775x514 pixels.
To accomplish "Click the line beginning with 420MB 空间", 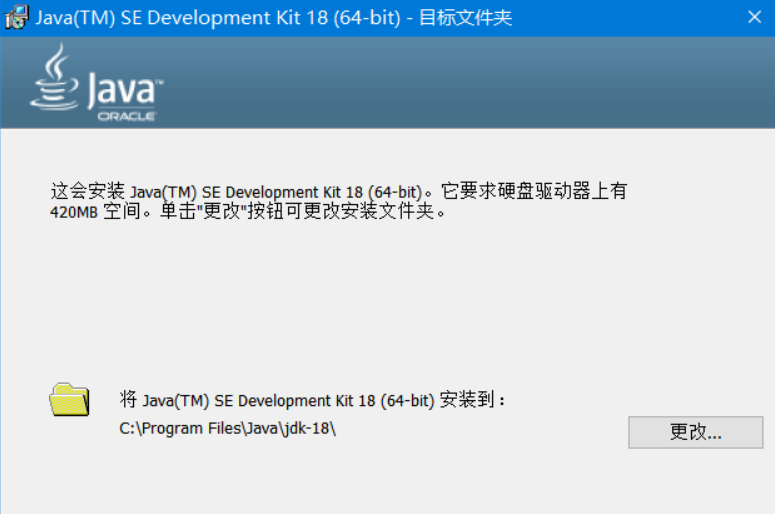I will 248,212.
